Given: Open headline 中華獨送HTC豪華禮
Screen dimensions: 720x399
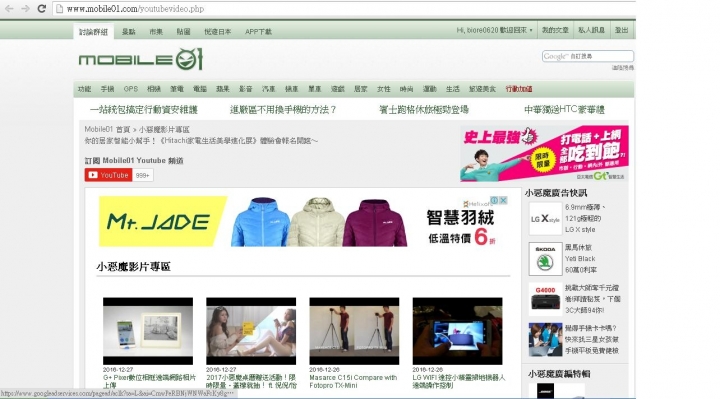Looking at the screenshot, I should (564, 110).
